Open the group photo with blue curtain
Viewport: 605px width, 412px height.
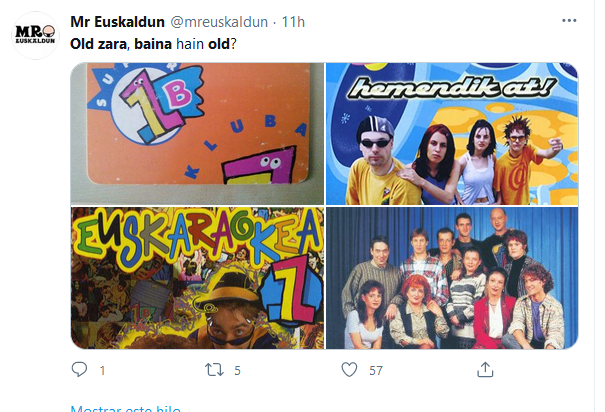tap(452, 278)
